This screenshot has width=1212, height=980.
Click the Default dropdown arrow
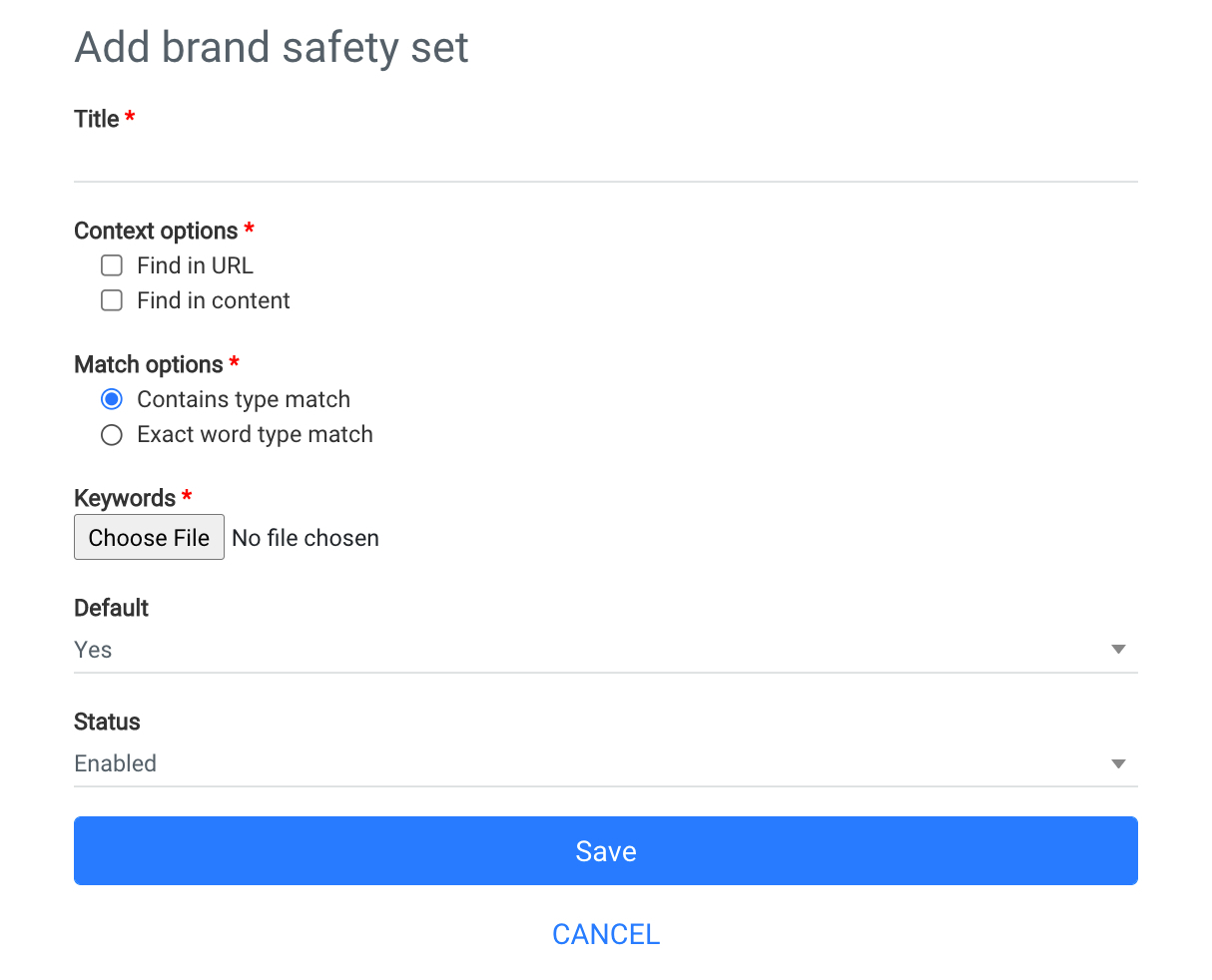tap(1118, 650)
